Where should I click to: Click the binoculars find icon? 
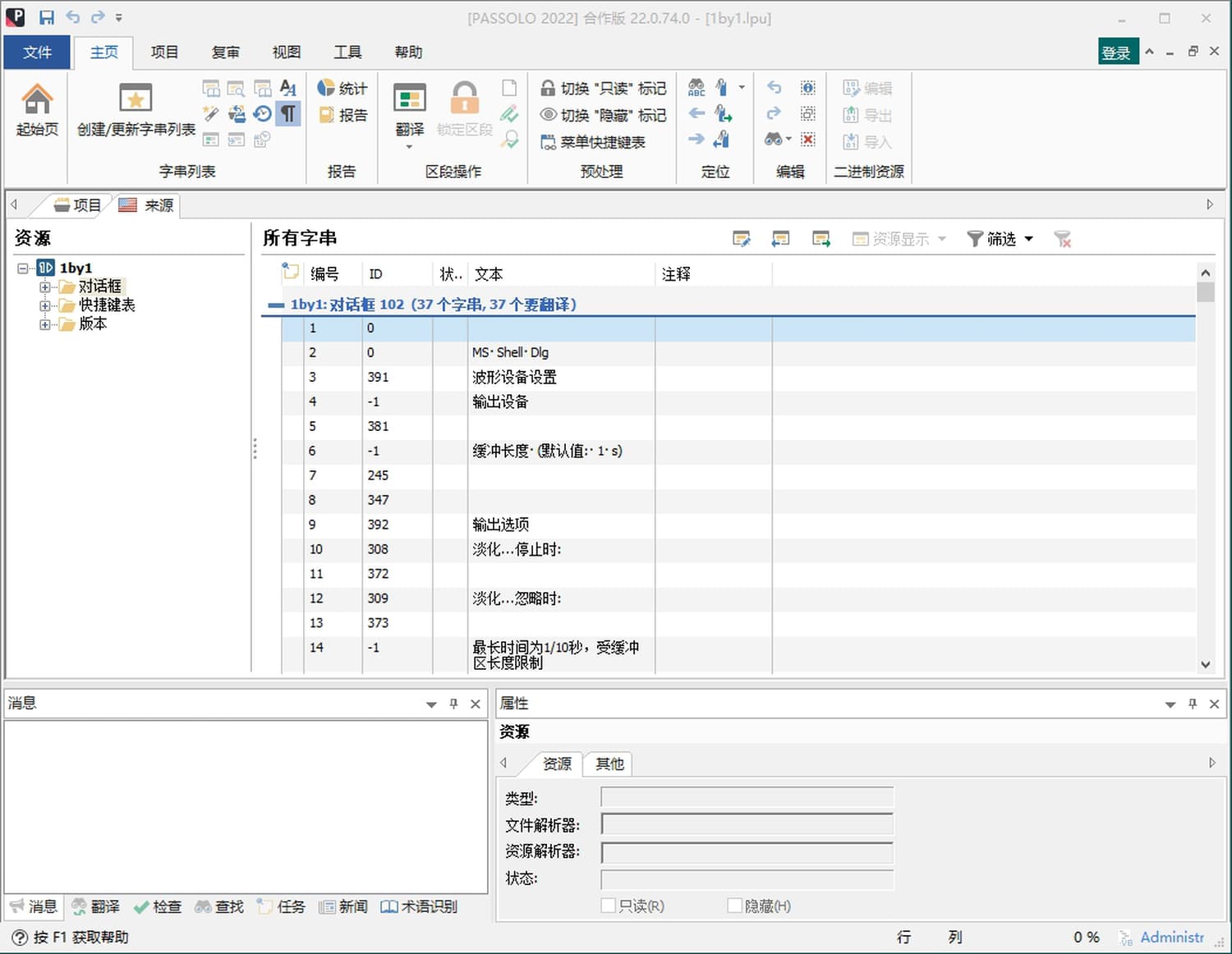point(773,140)
